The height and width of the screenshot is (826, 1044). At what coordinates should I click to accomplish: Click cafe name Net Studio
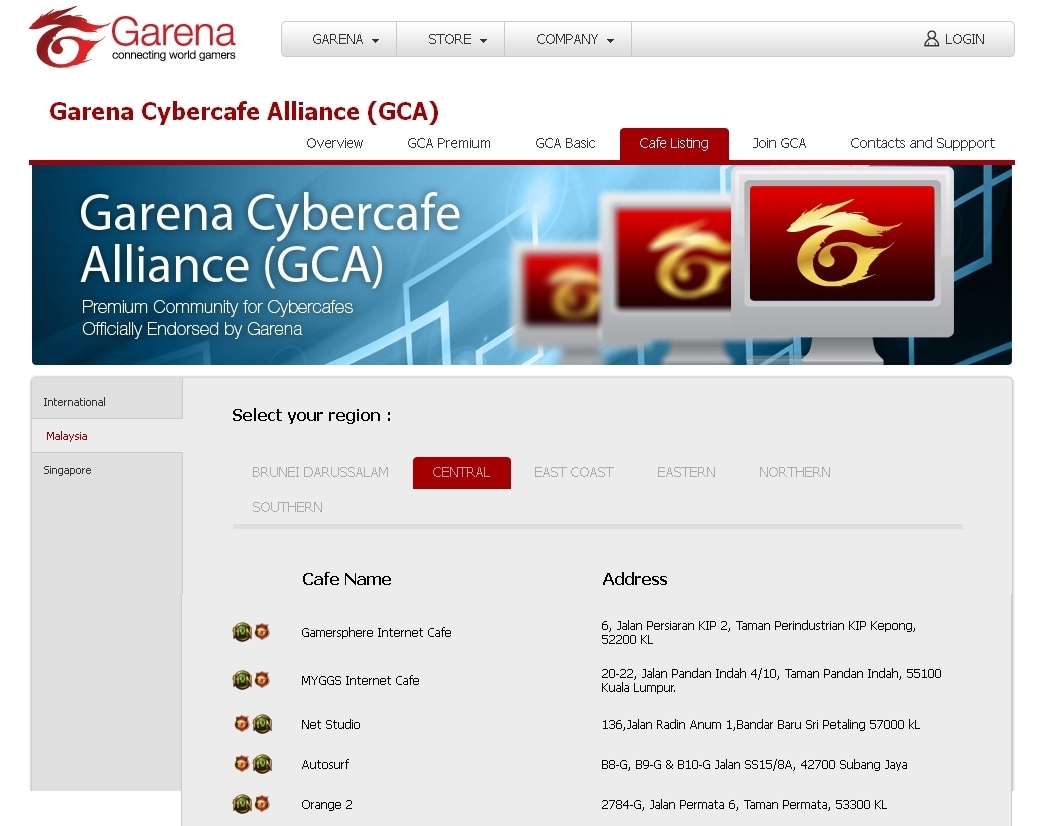[330, 724]
